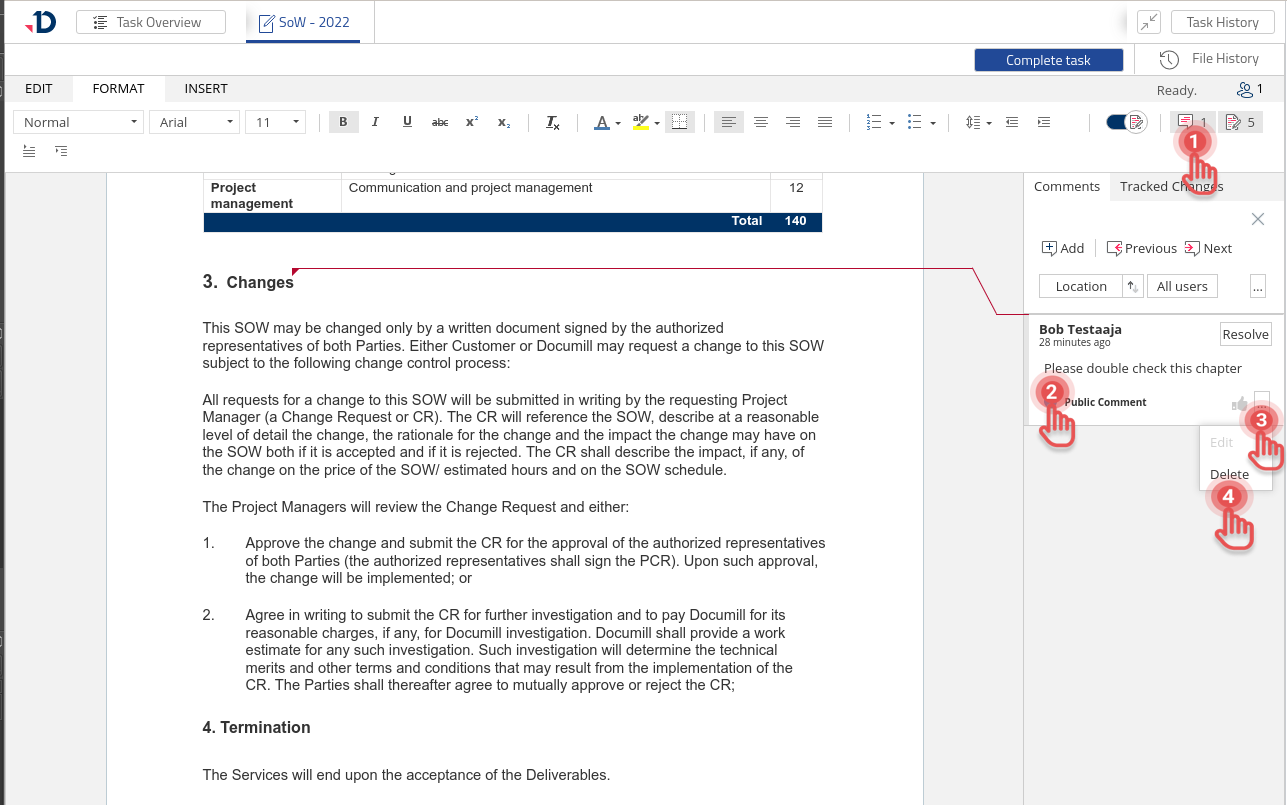This screenshot has width=1287, height=805.
Task: Toggle bold formatting
Action: pos(343,122)
